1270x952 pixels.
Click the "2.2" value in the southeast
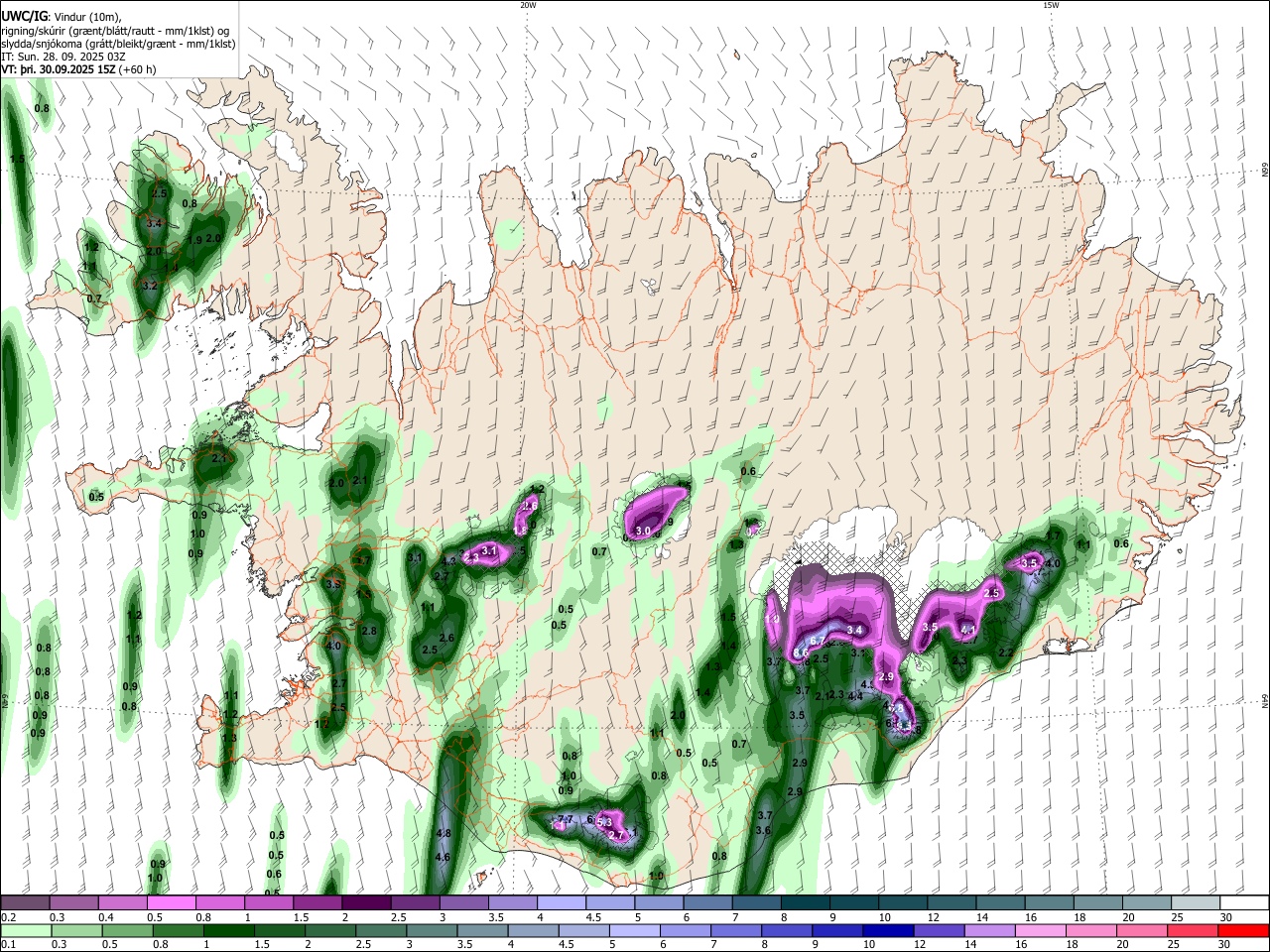1005,653
